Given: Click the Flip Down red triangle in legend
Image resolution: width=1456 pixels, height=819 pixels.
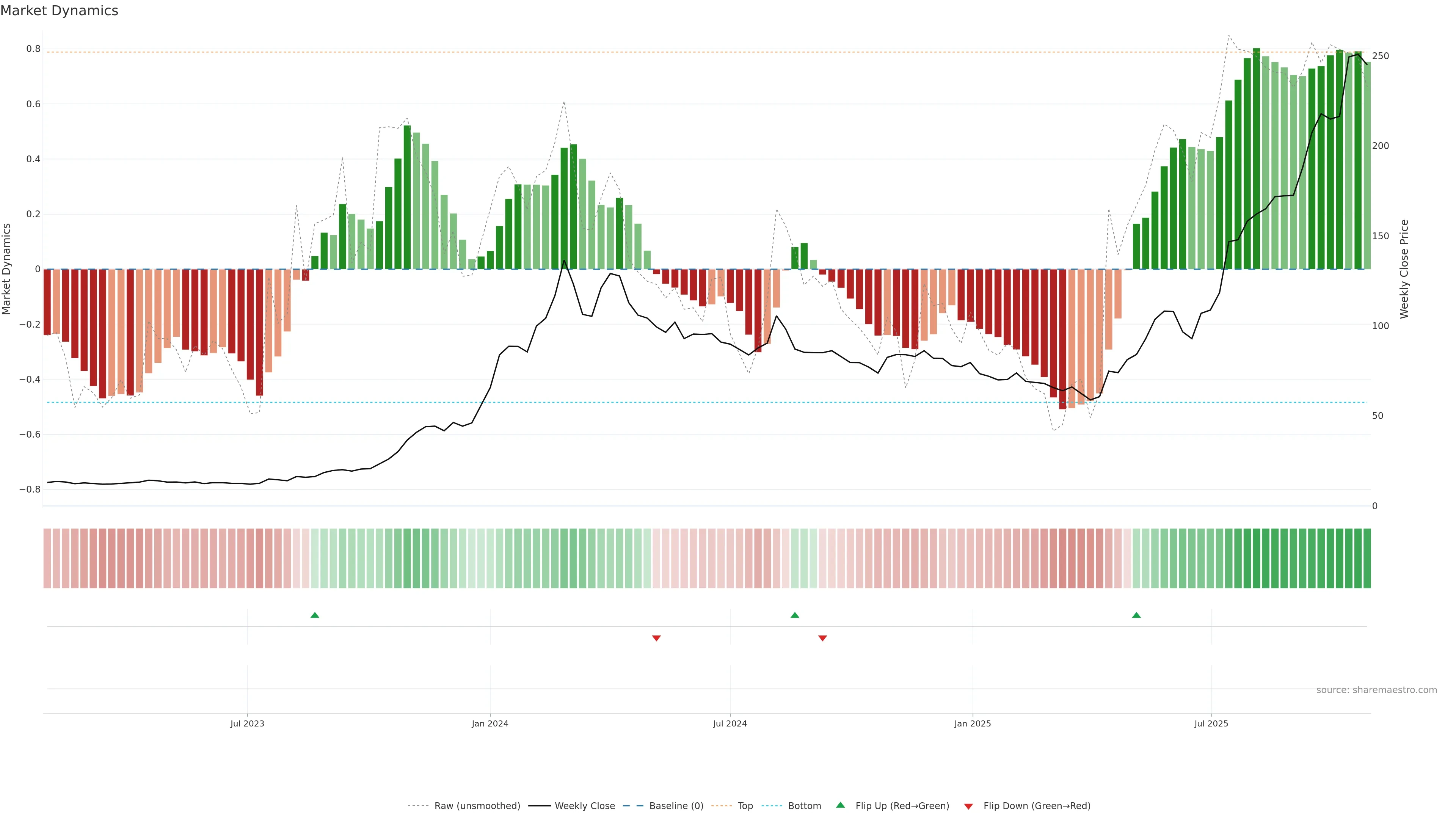Looking at the screenshot, I should pos(968,806).
